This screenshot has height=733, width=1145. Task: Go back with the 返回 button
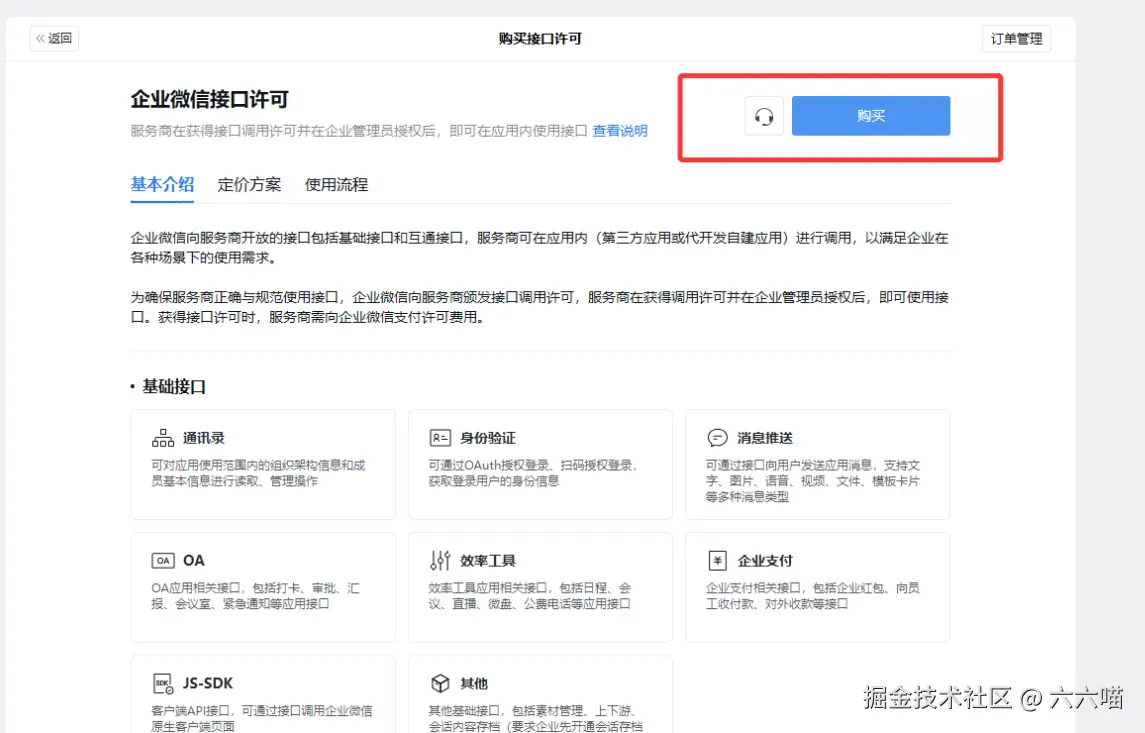54,38
